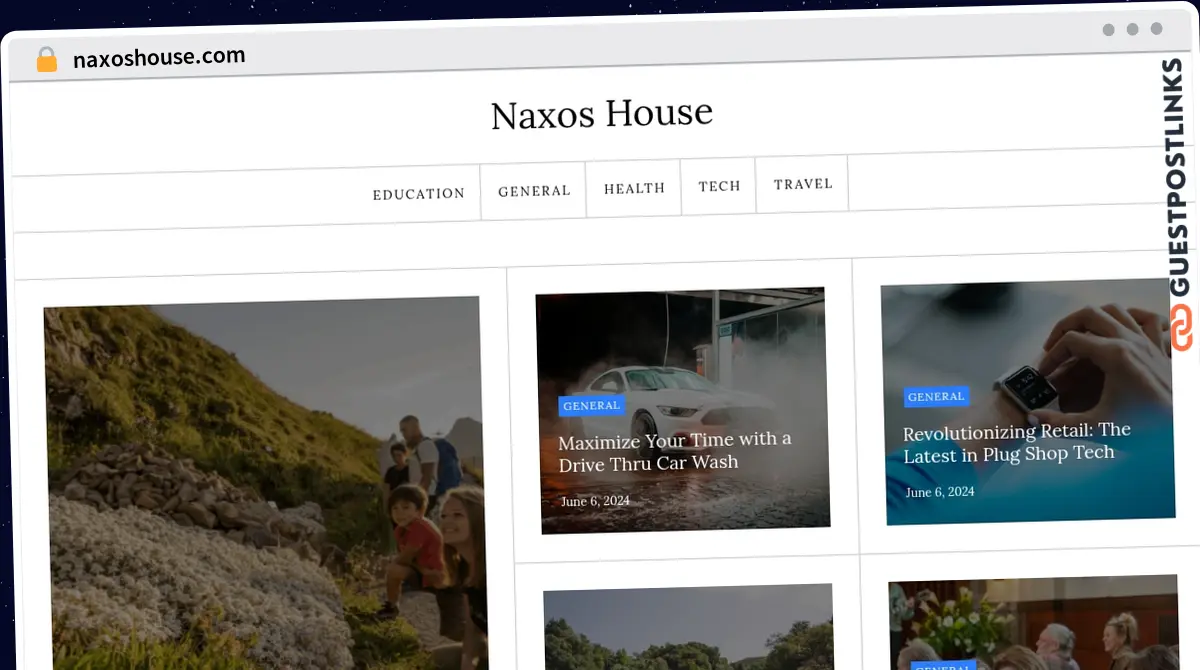Open the Naxos House site title
This screenshot has height=670, width=1200.
coord(602,114)
